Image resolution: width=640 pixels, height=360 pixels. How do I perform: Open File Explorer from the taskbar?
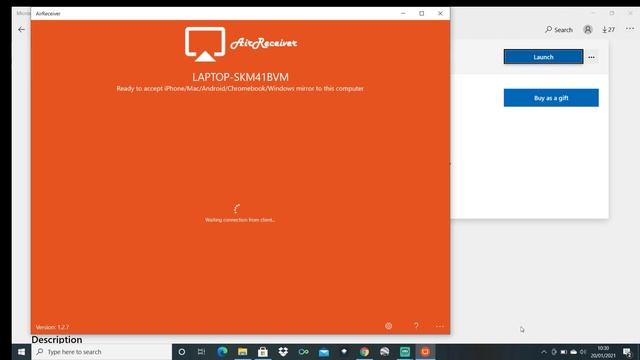pyautogui.click(x=242, y=352)
